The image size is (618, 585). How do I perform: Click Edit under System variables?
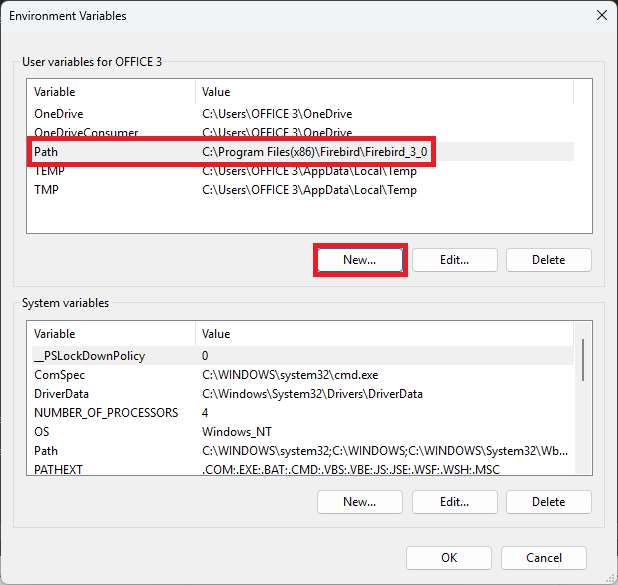[454, 502]
